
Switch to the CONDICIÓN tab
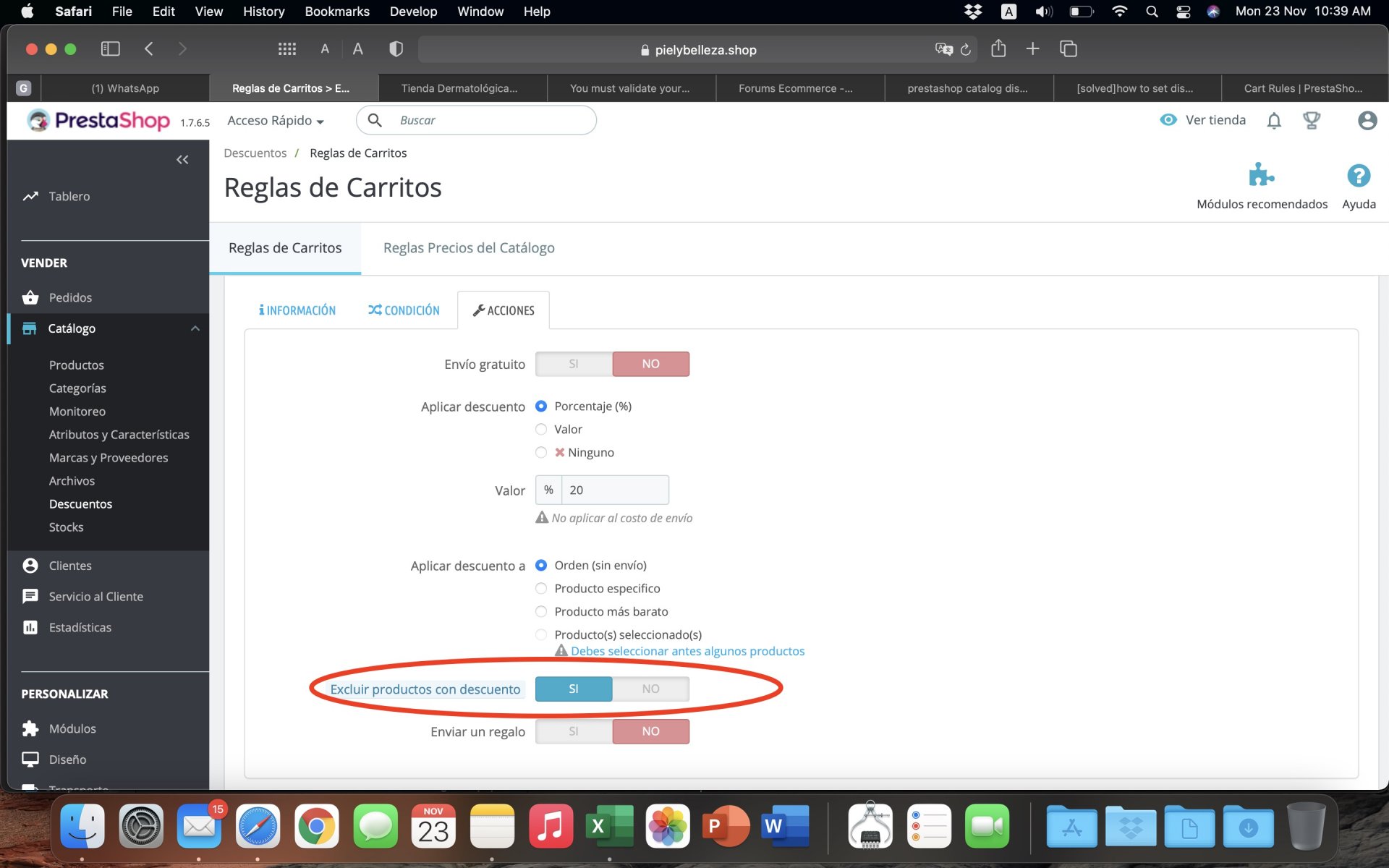pyautogui.click(x=404, y=310)
